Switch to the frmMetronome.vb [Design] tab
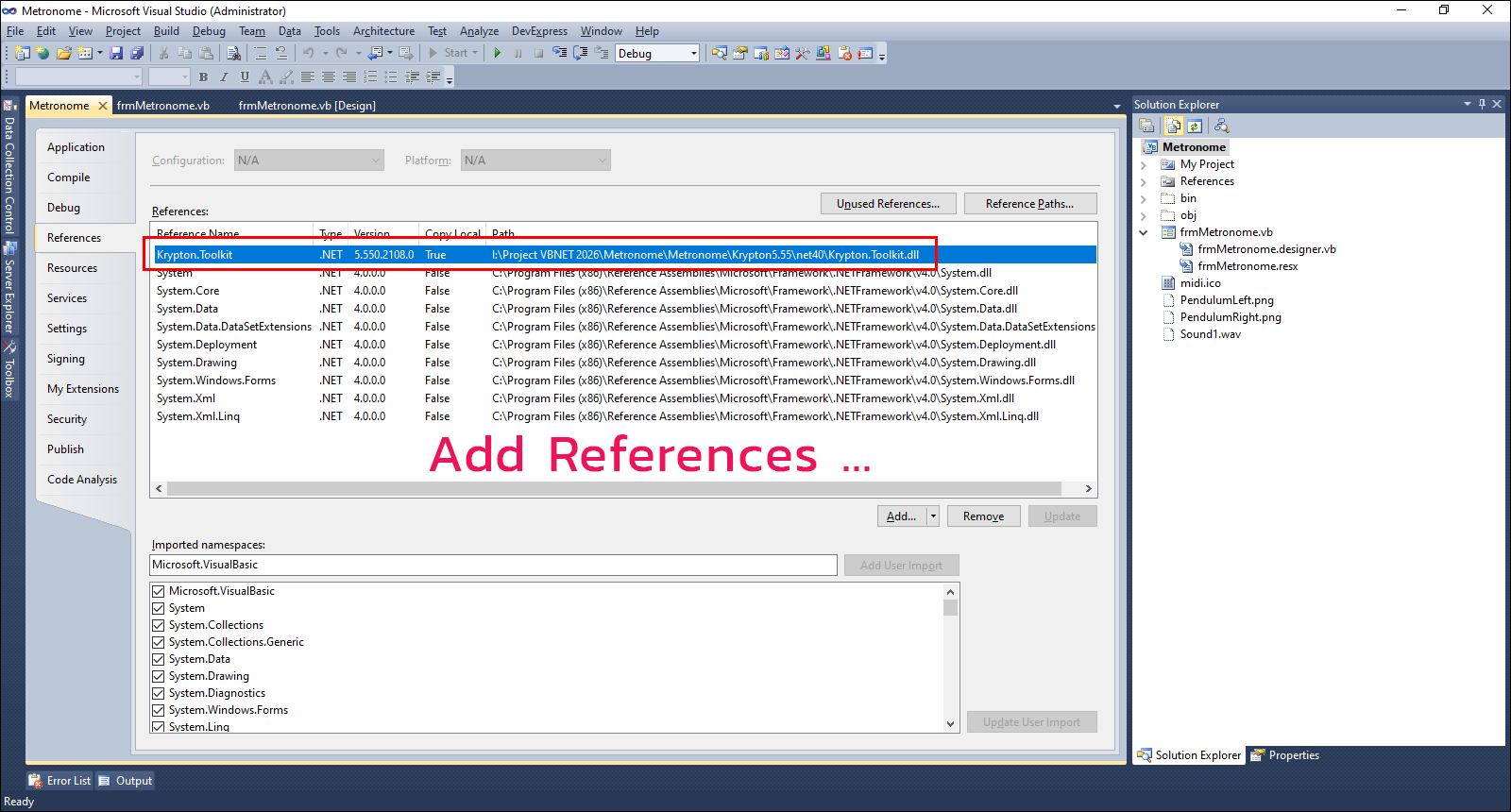 [307, 106]
